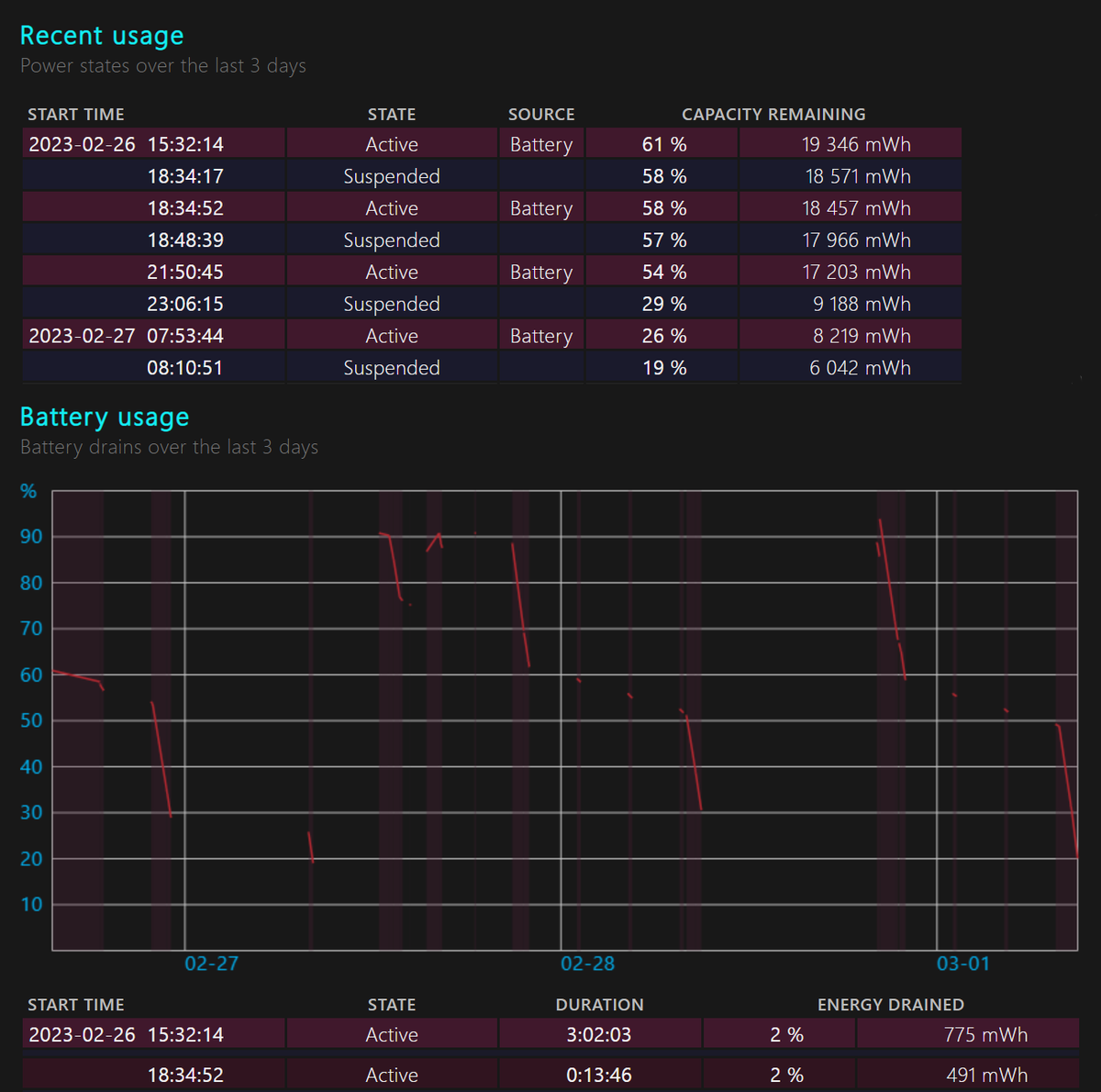Select the 21:50:45 start time
Image resolution: width=1101 pixels, height=1092 pixels.
coord(185,273)
